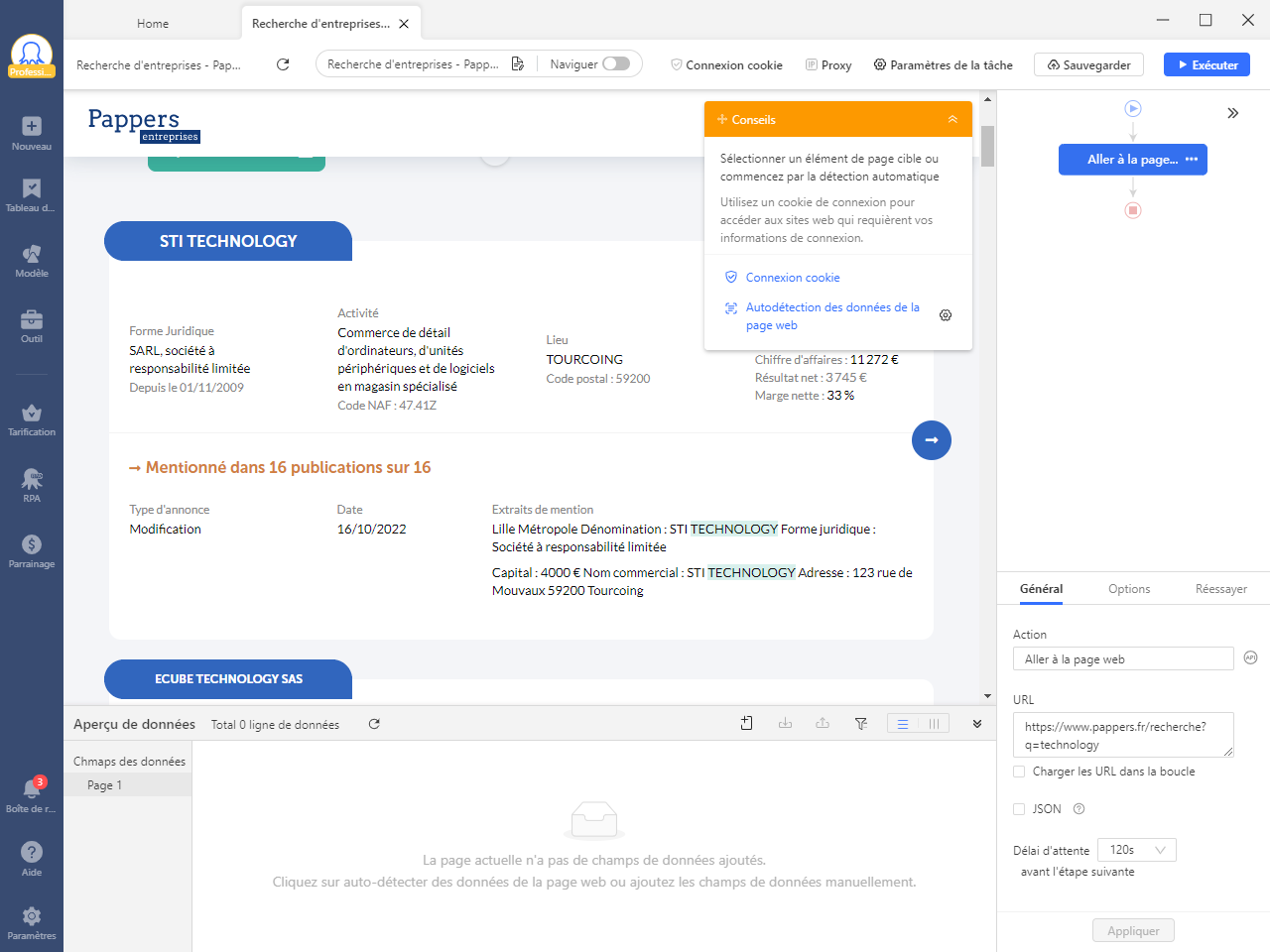This screenshot has height=952, width=1270.
Task: Open the RPA section in sidebar
Action: click(x=32, y=486)
